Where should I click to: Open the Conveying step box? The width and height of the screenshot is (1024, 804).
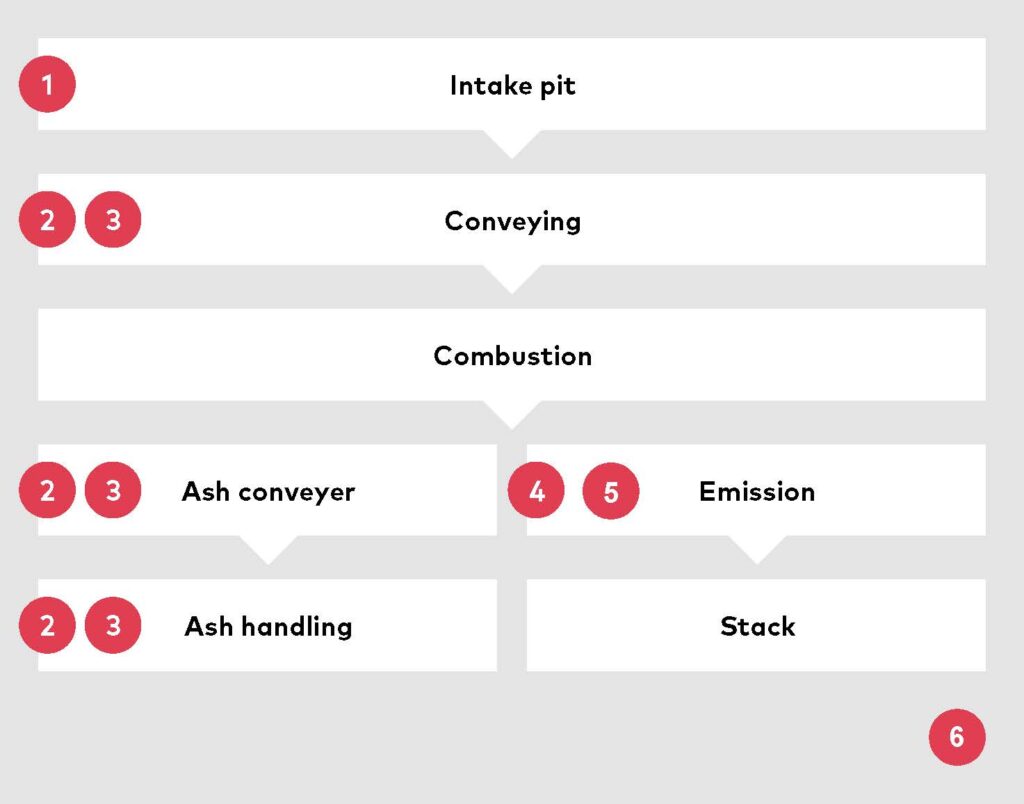coord(512,219)
